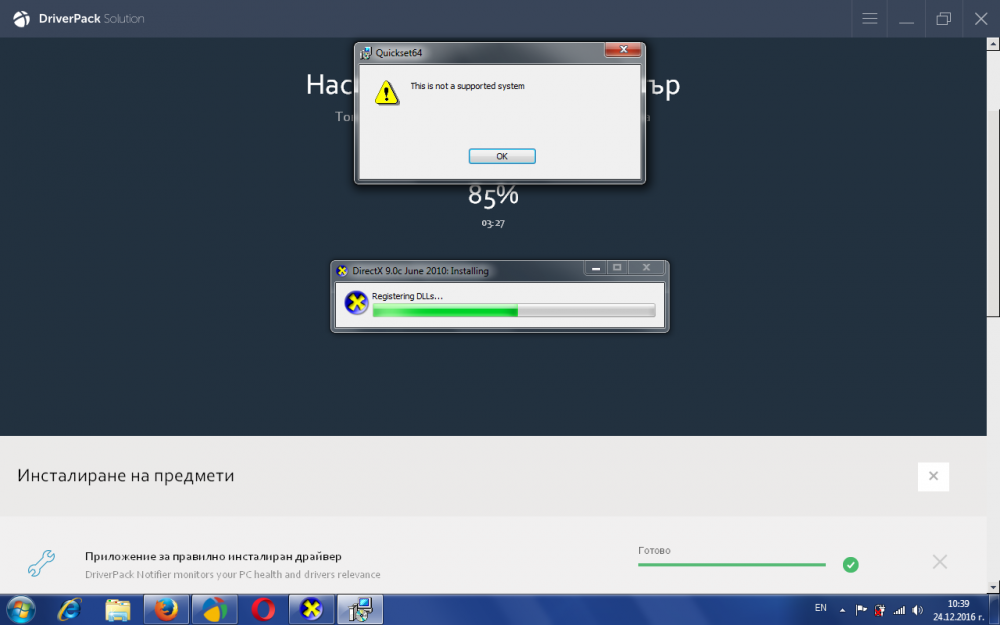This screenshot has width=1000, height=625.
Task: Open the Windows Start menu
Action: pos(20,610)
